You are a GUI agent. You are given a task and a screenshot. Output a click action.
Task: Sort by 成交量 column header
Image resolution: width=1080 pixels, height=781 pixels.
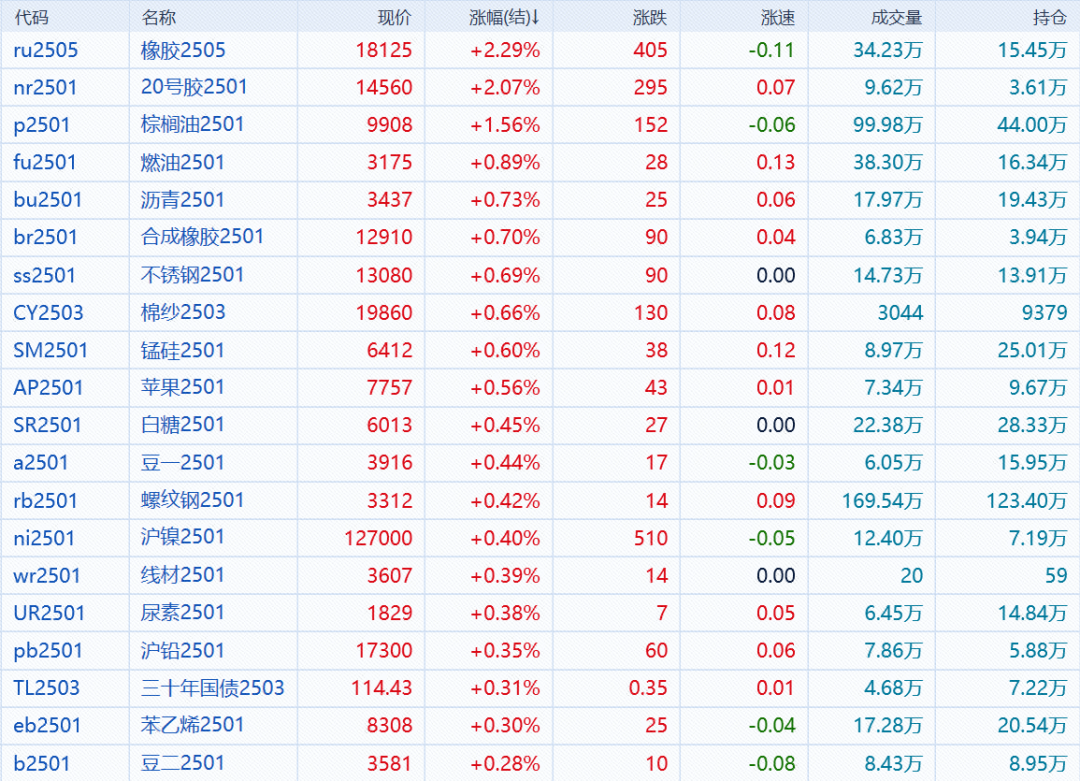896,17
